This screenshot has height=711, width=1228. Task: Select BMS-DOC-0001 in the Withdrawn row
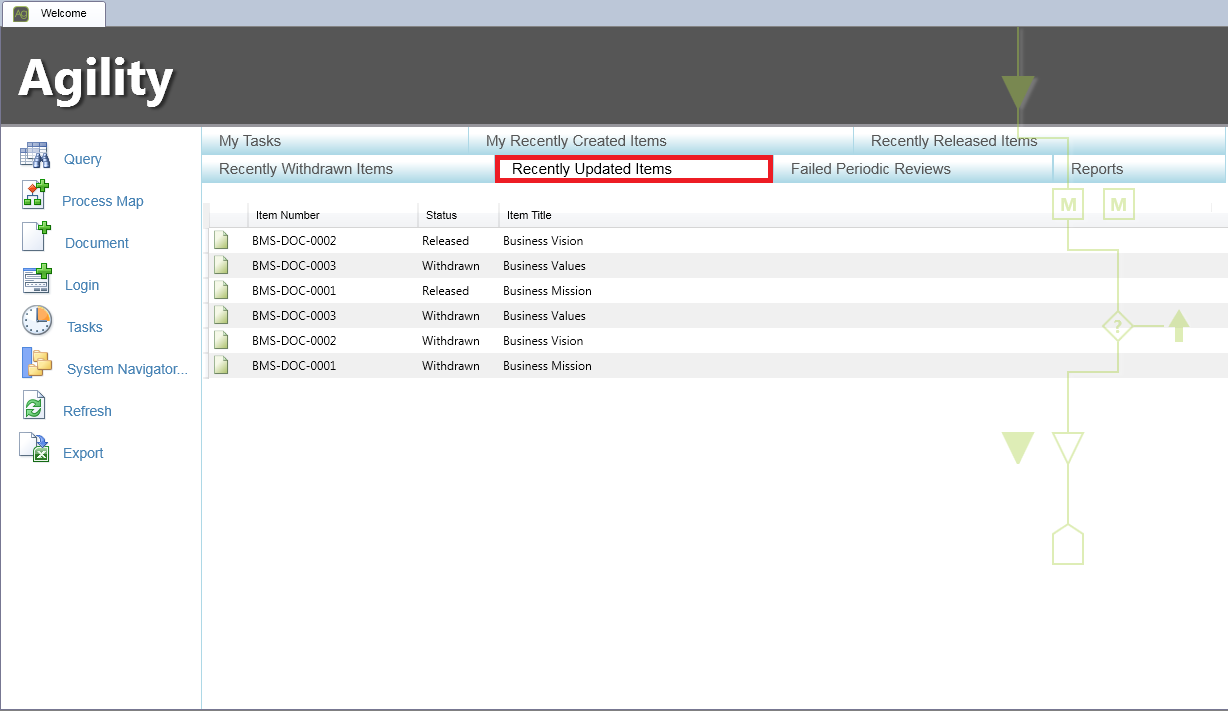(x=294, y=366)
